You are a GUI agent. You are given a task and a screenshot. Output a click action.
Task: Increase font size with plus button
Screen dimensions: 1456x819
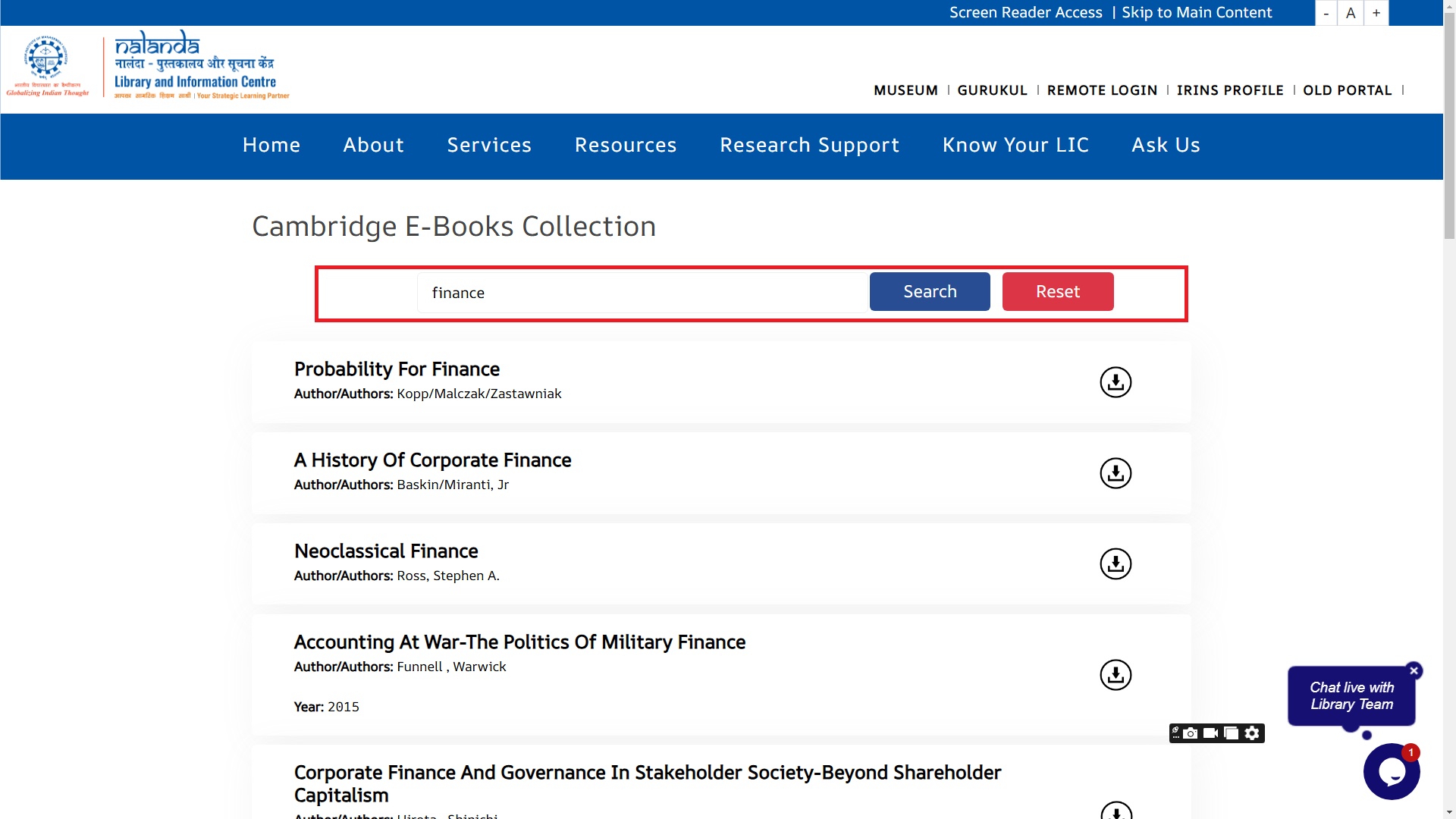(1376, 13)
